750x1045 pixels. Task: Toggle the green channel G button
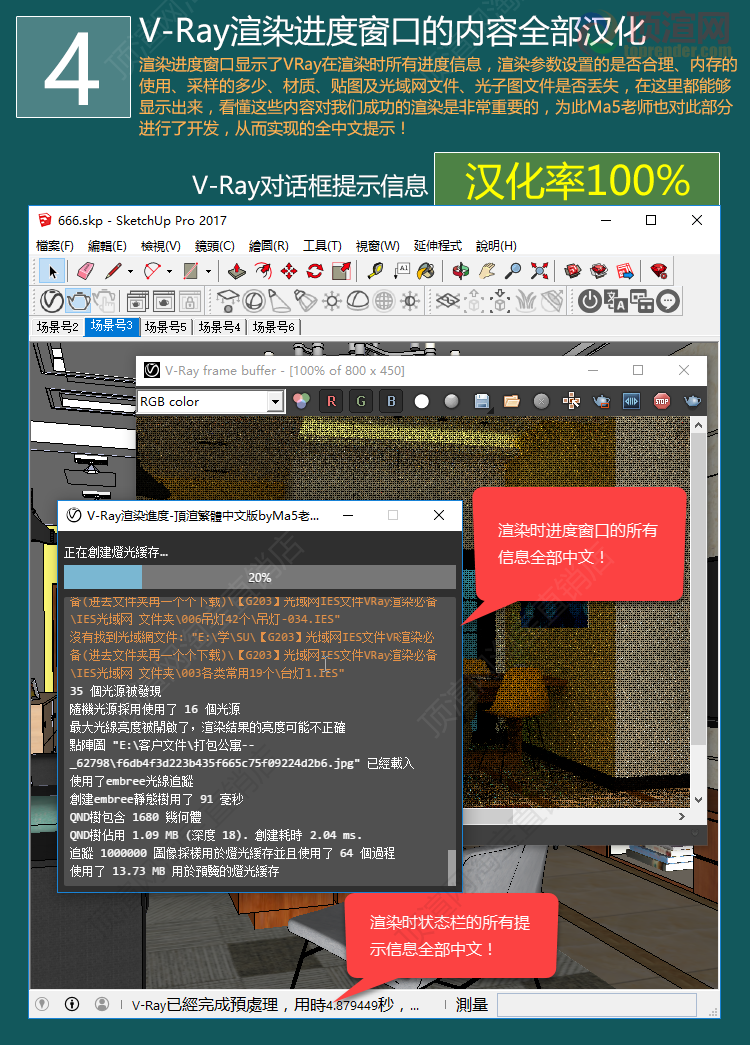coord(361,401)
